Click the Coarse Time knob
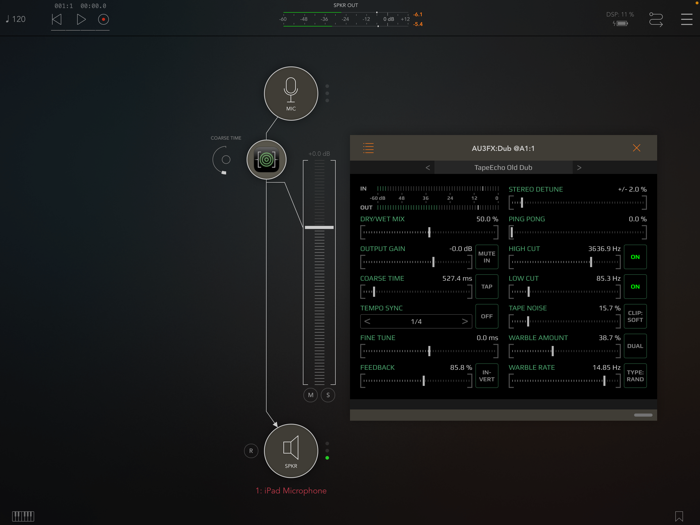 pyautogui.click(x=223, y=160)
